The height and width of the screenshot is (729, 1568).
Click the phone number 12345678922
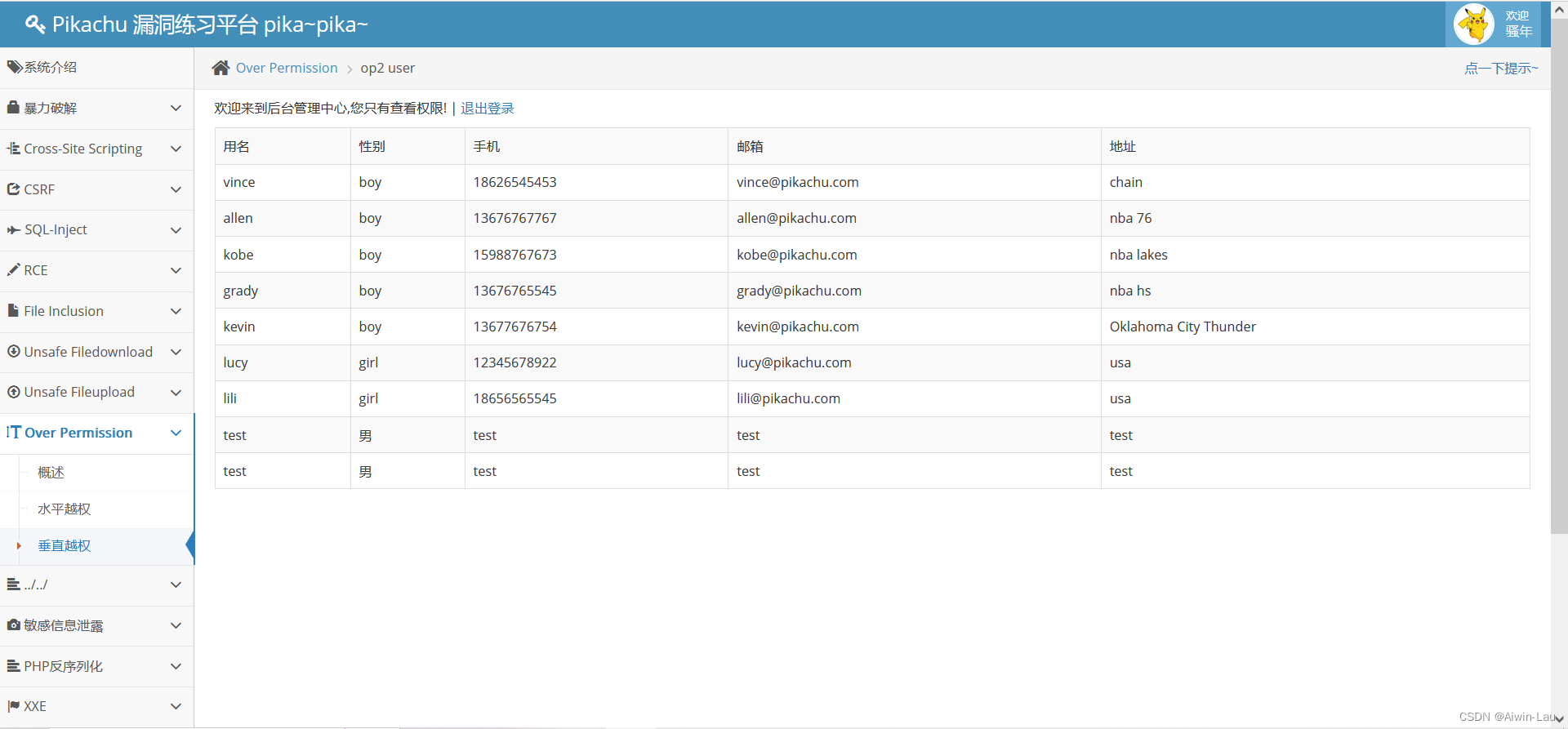tap(514, 362)
